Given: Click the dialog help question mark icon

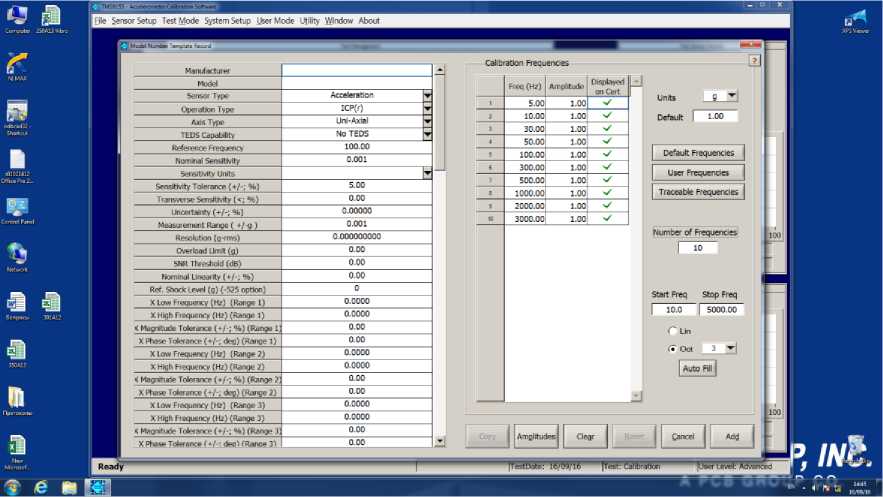Looking at the screenshot, I should coord(755,60).
